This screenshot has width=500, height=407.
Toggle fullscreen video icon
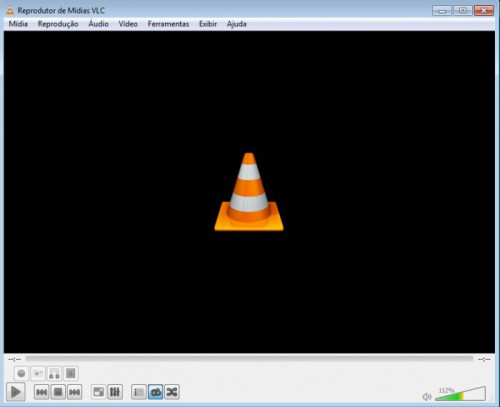pos(98,392)
